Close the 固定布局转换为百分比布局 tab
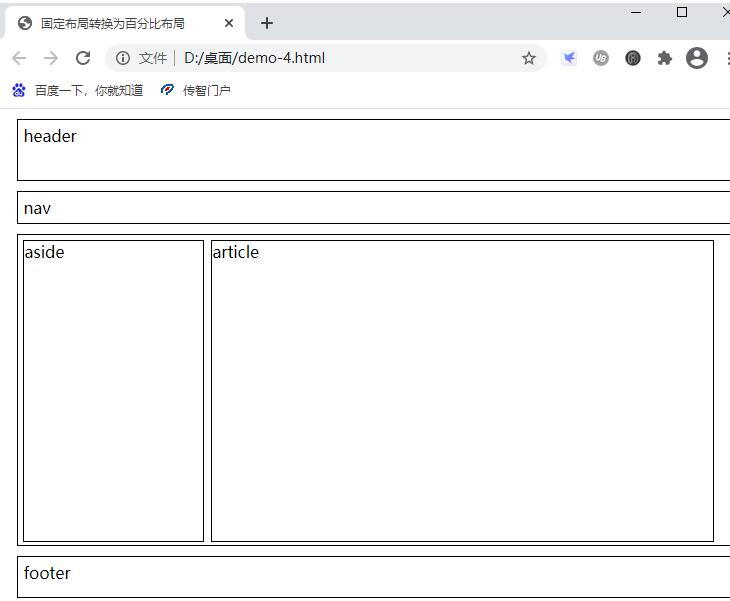The height and width of the screenshot is (601, 730). (x=229, y=23)
